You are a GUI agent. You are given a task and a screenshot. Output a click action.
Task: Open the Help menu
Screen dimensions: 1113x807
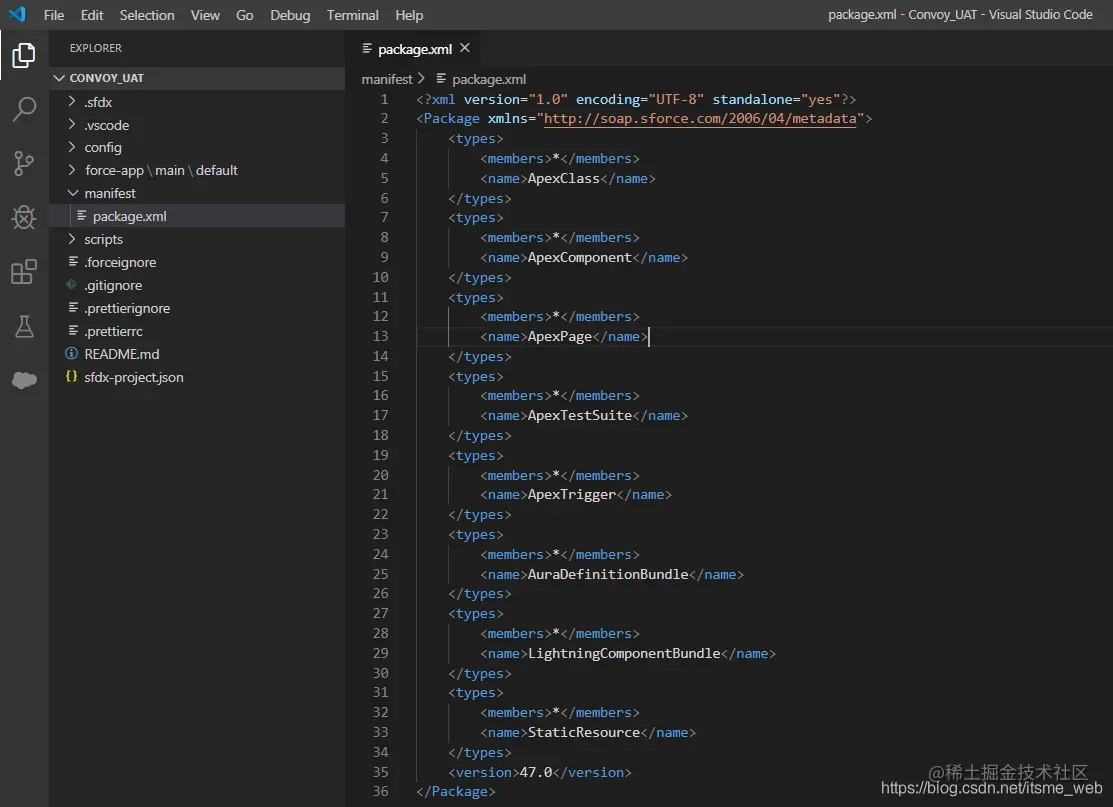(410, 15)
